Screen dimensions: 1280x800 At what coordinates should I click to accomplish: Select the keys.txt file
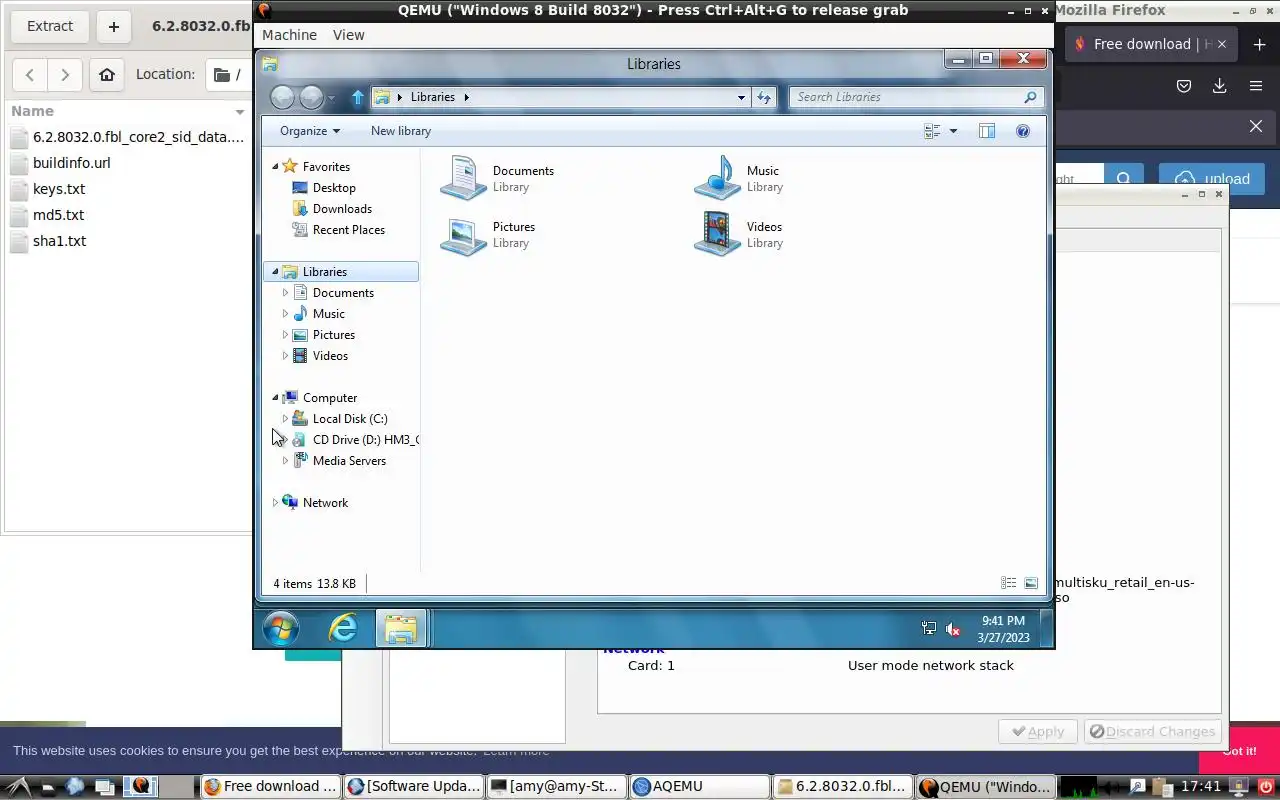tap(59, 189)
